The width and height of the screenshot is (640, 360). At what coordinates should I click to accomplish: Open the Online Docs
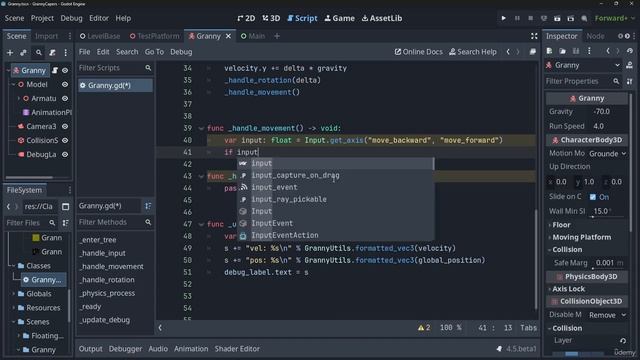(418, 52)
